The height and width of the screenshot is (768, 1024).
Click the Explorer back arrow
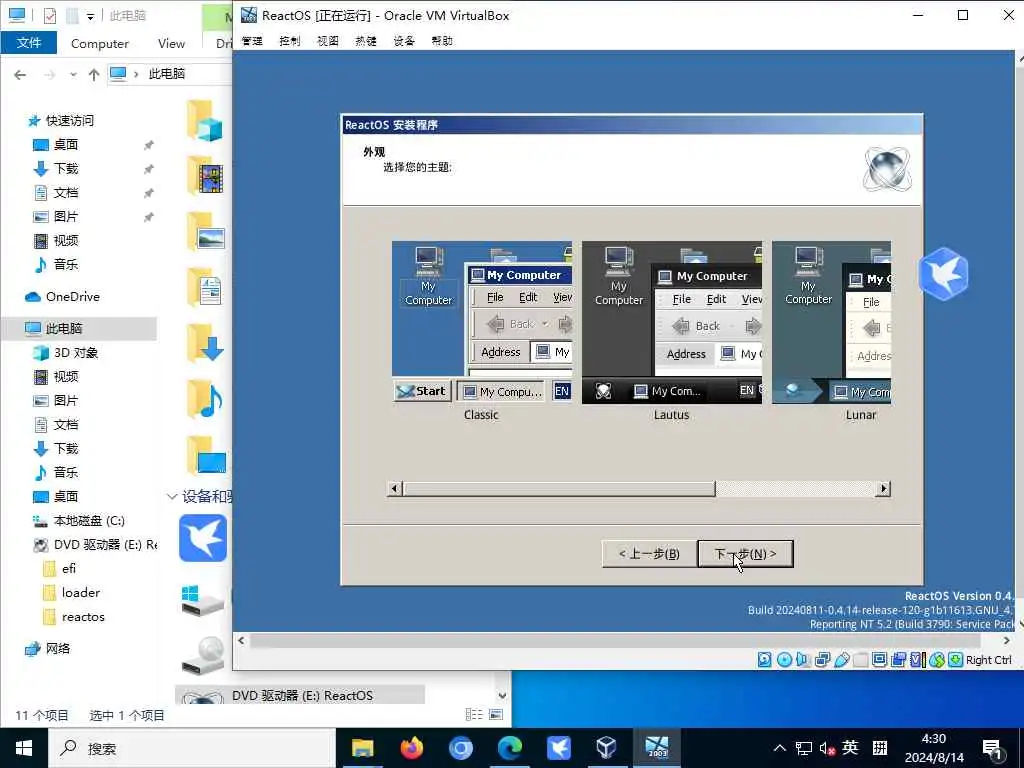click(20, 74)
